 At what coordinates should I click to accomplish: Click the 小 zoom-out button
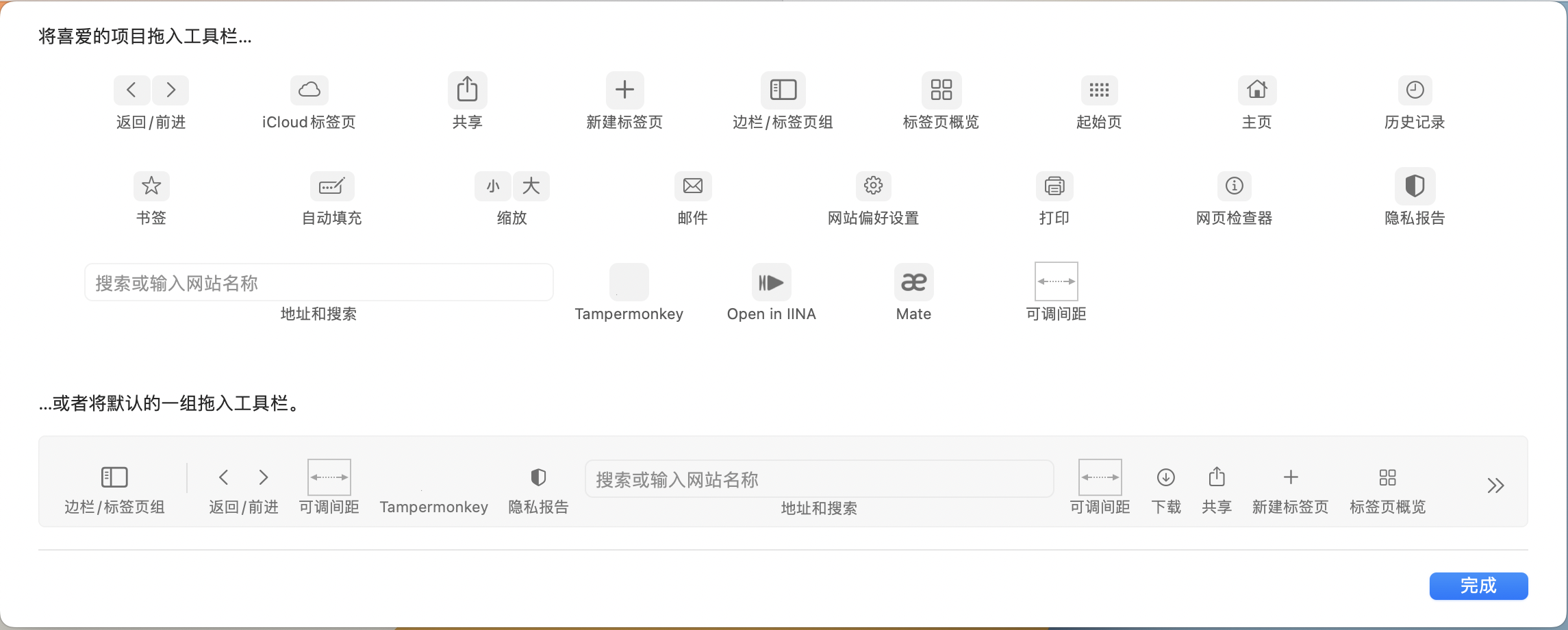click(x=493, y=186)
